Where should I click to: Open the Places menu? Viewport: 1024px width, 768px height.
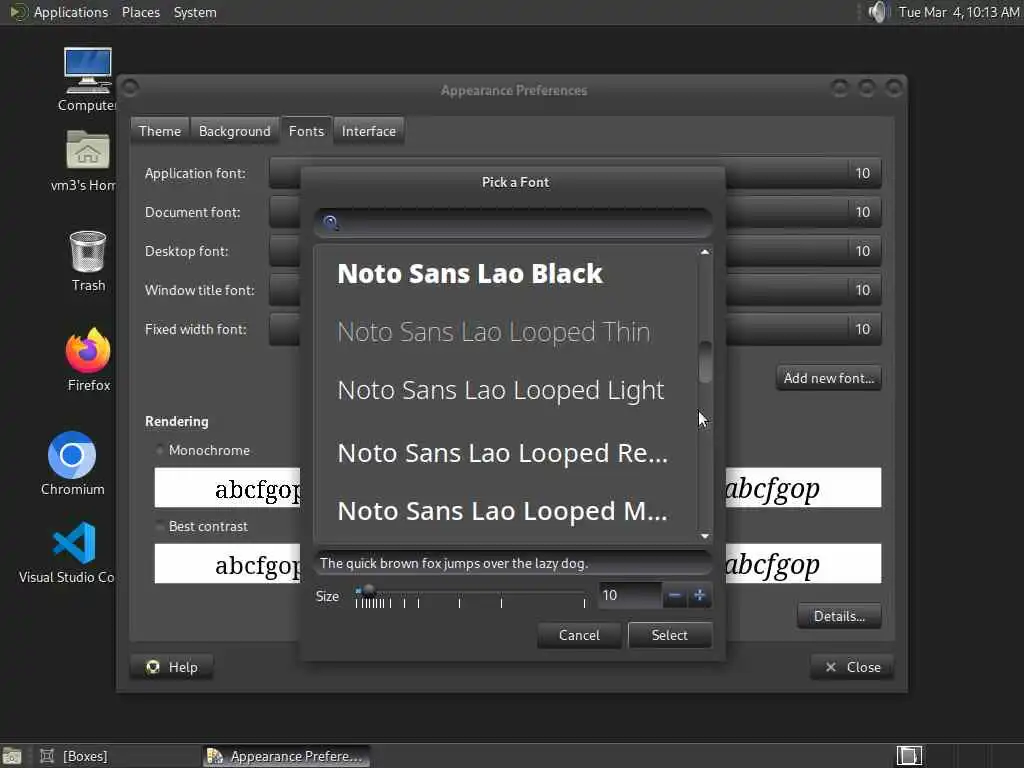click(x=141, y=12)
